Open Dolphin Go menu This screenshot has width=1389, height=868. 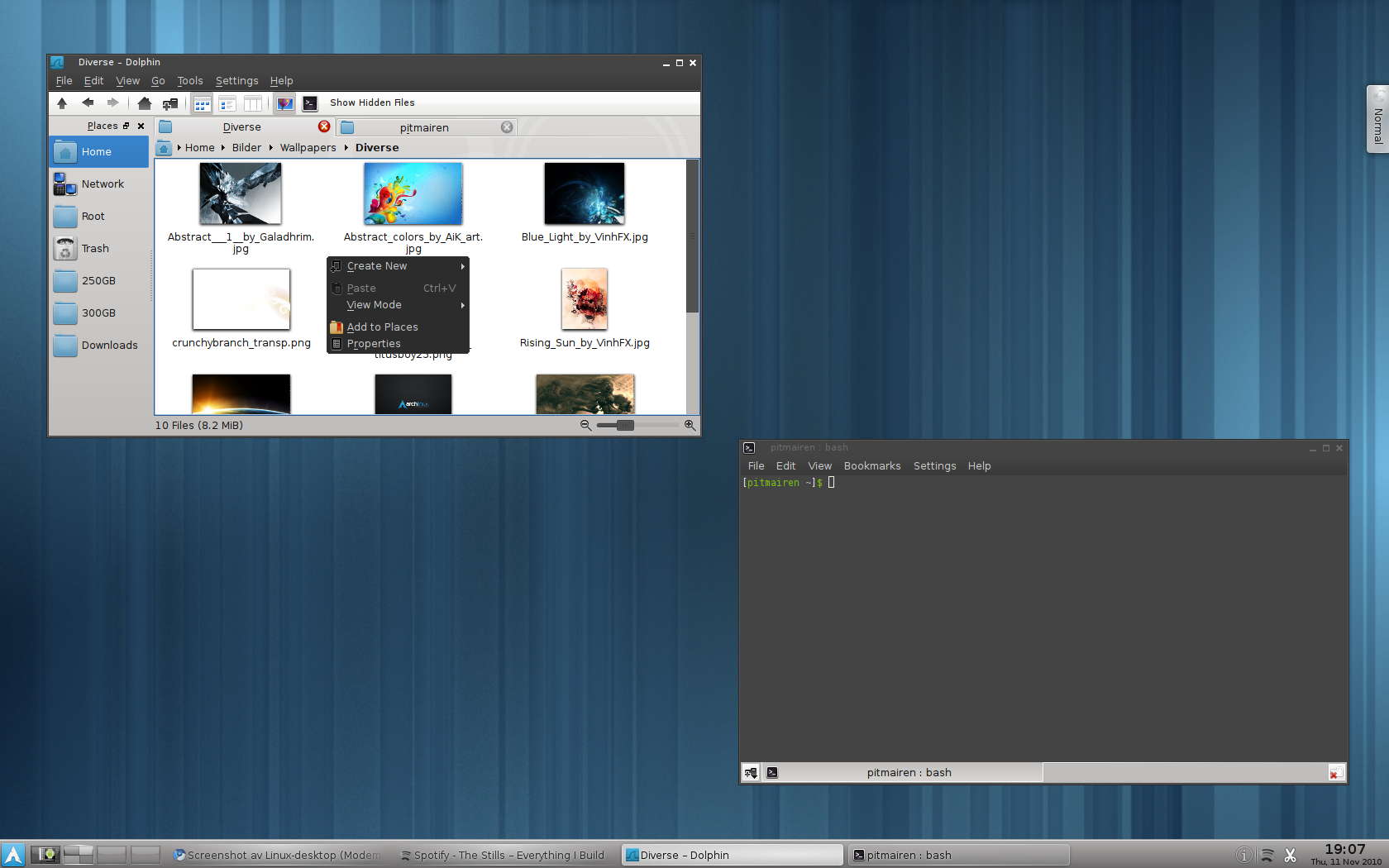(158, 81)
